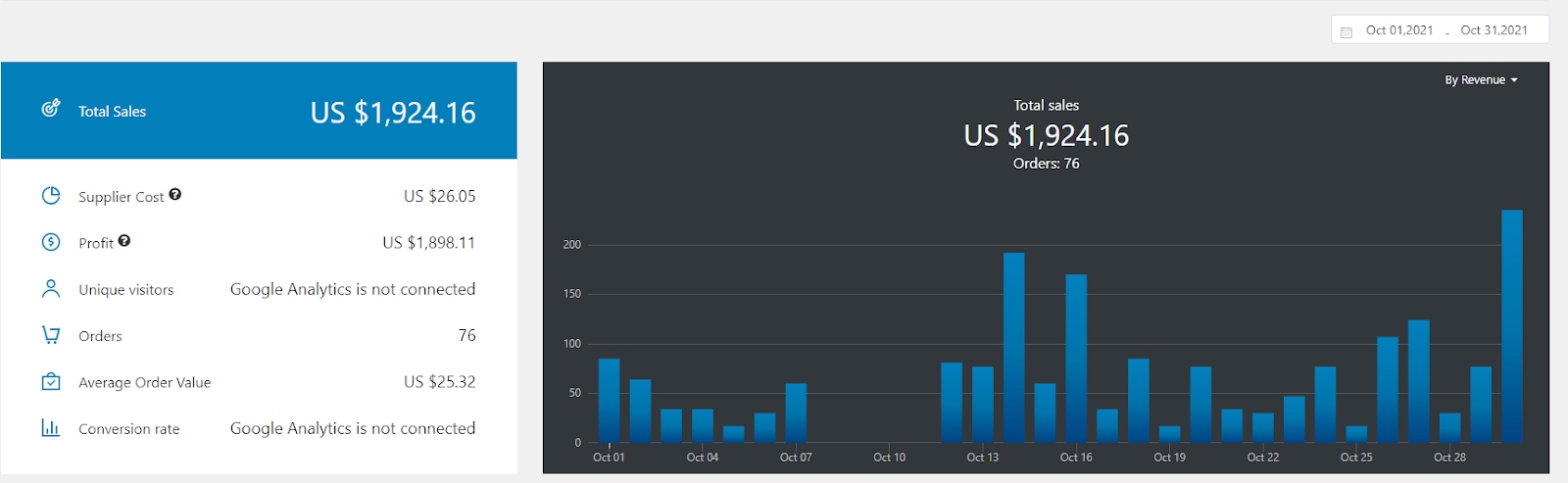The height and width of the screenshot is (483, 1568).
Task: Click the Google Analytics text beside Unique visitors
Action: [x=353, y=289]
